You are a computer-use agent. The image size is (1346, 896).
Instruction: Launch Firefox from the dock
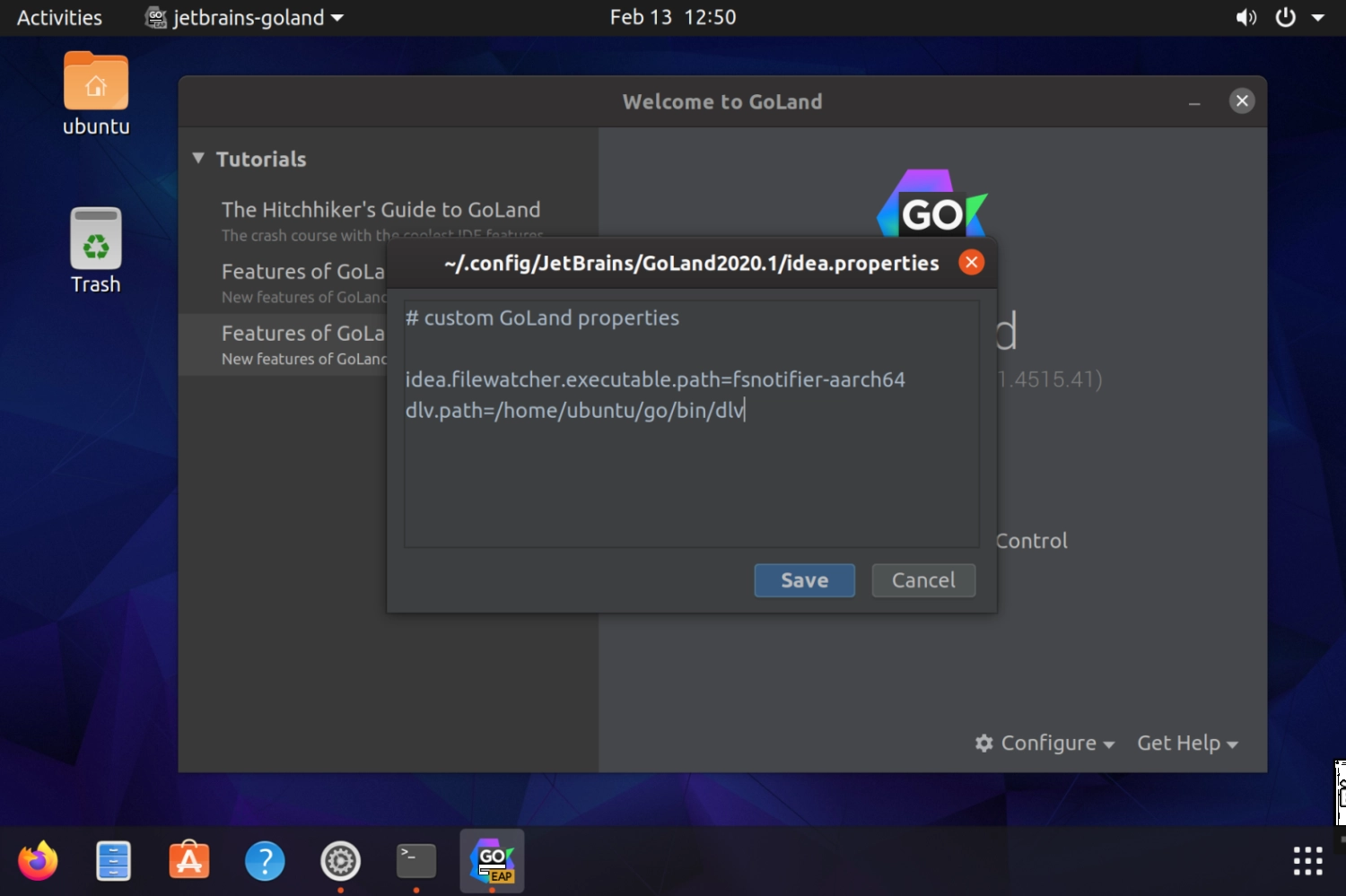tap(38, 861)
